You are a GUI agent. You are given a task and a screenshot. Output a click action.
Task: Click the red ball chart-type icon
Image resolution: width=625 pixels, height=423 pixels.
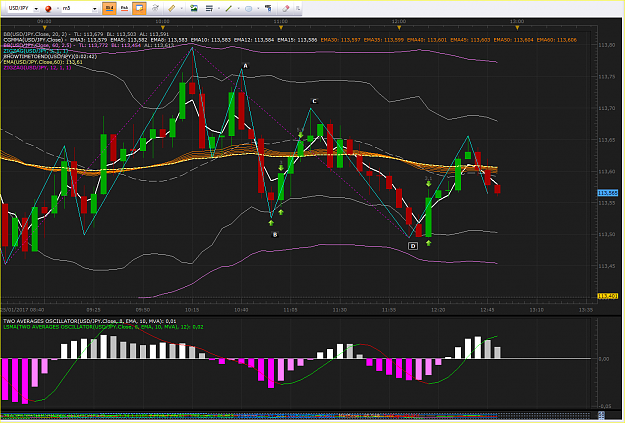(48, 8)
